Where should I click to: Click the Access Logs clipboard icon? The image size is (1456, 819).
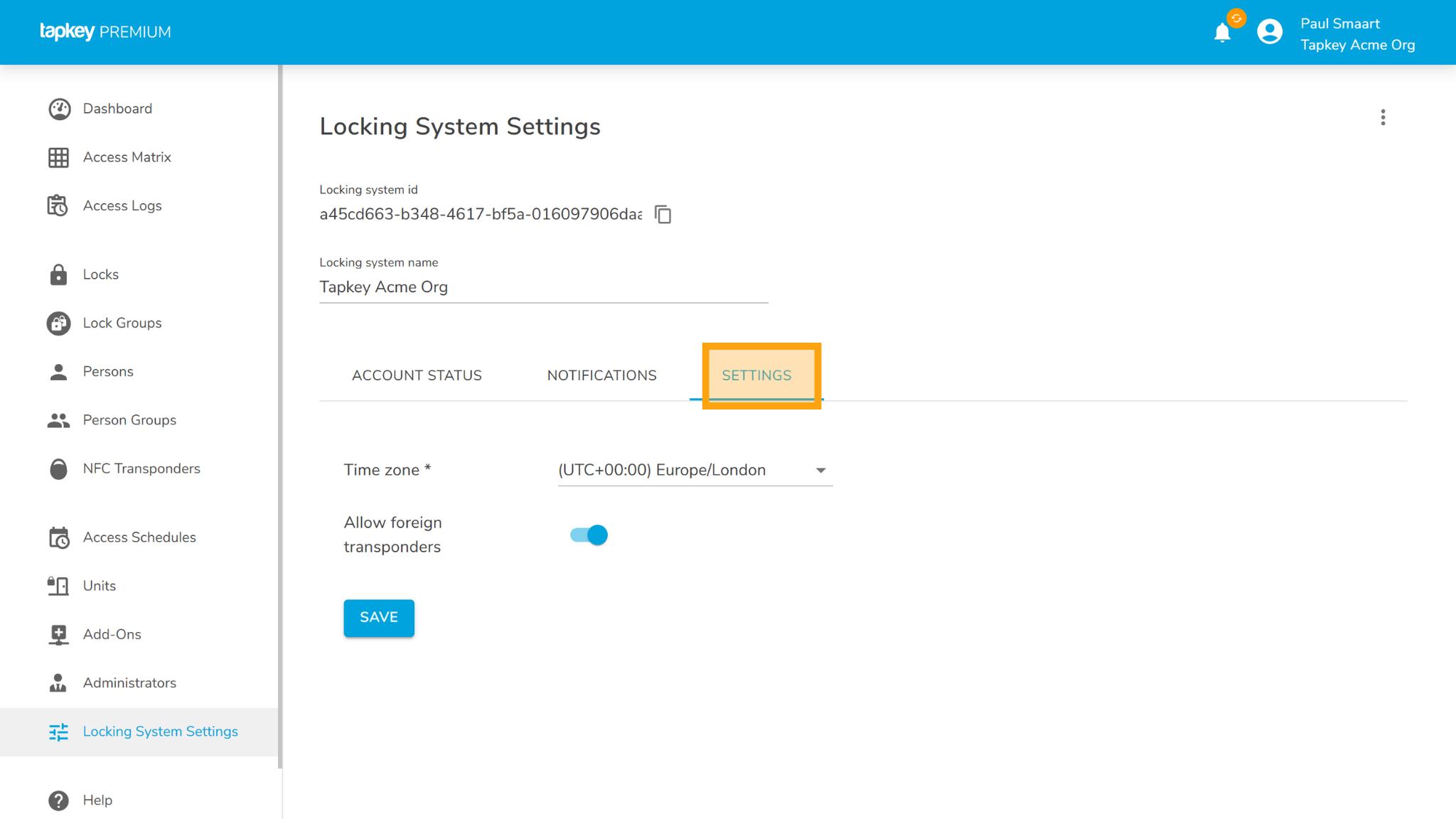[x=58, y=205]
